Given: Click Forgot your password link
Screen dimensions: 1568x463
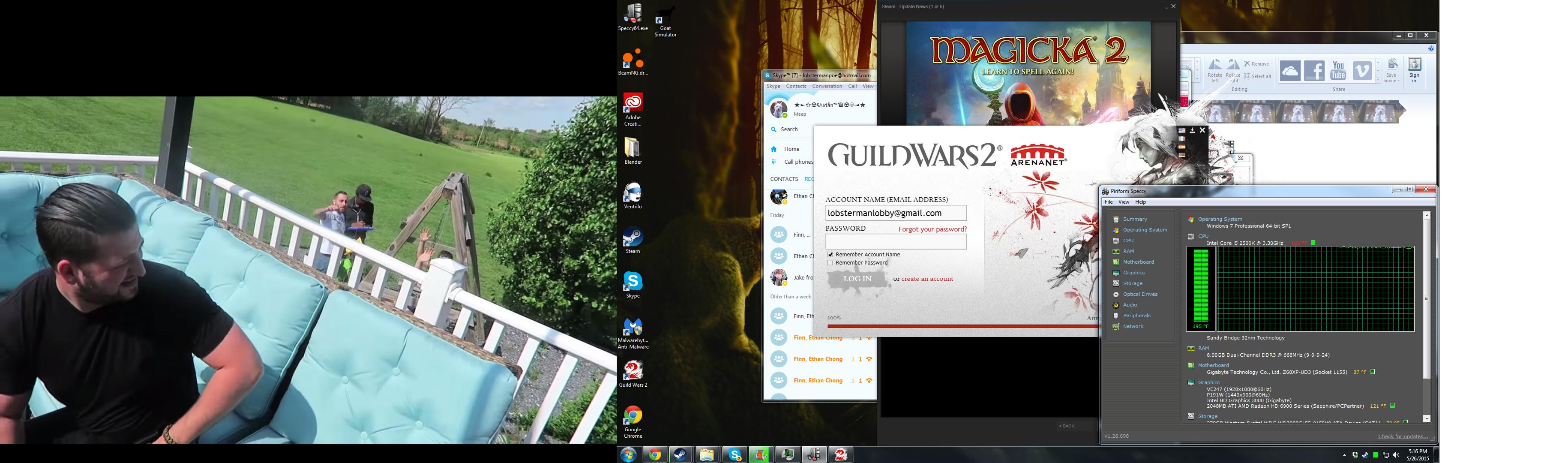Looking at the screenshot, I should point(932,230).
